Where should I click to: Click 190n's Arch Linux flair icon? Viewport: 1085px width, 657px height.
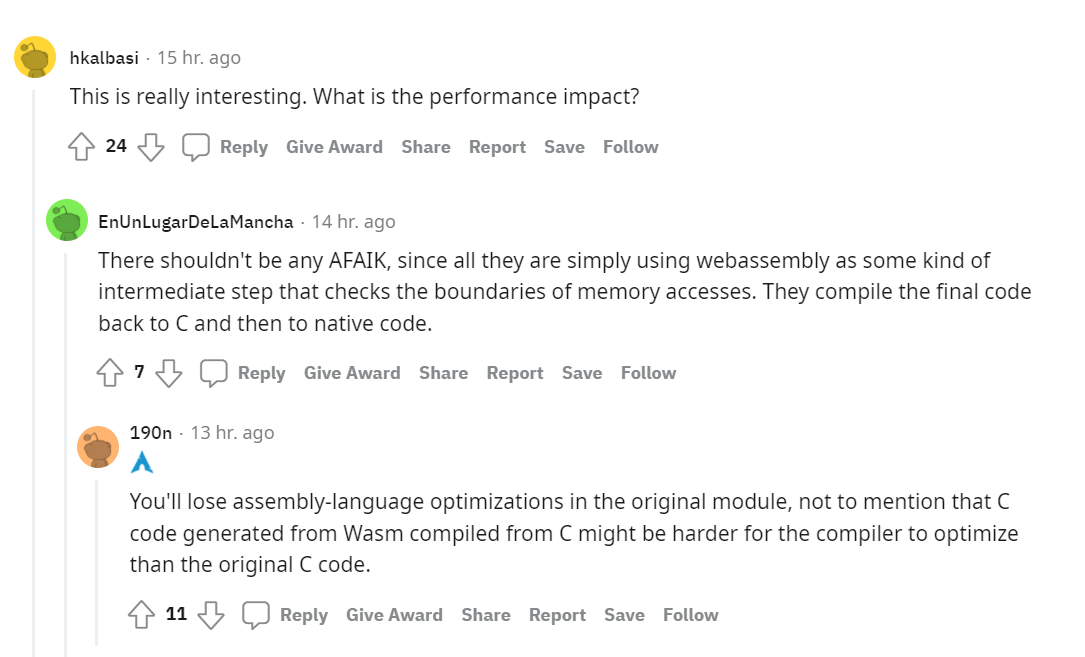click(142, 462)
